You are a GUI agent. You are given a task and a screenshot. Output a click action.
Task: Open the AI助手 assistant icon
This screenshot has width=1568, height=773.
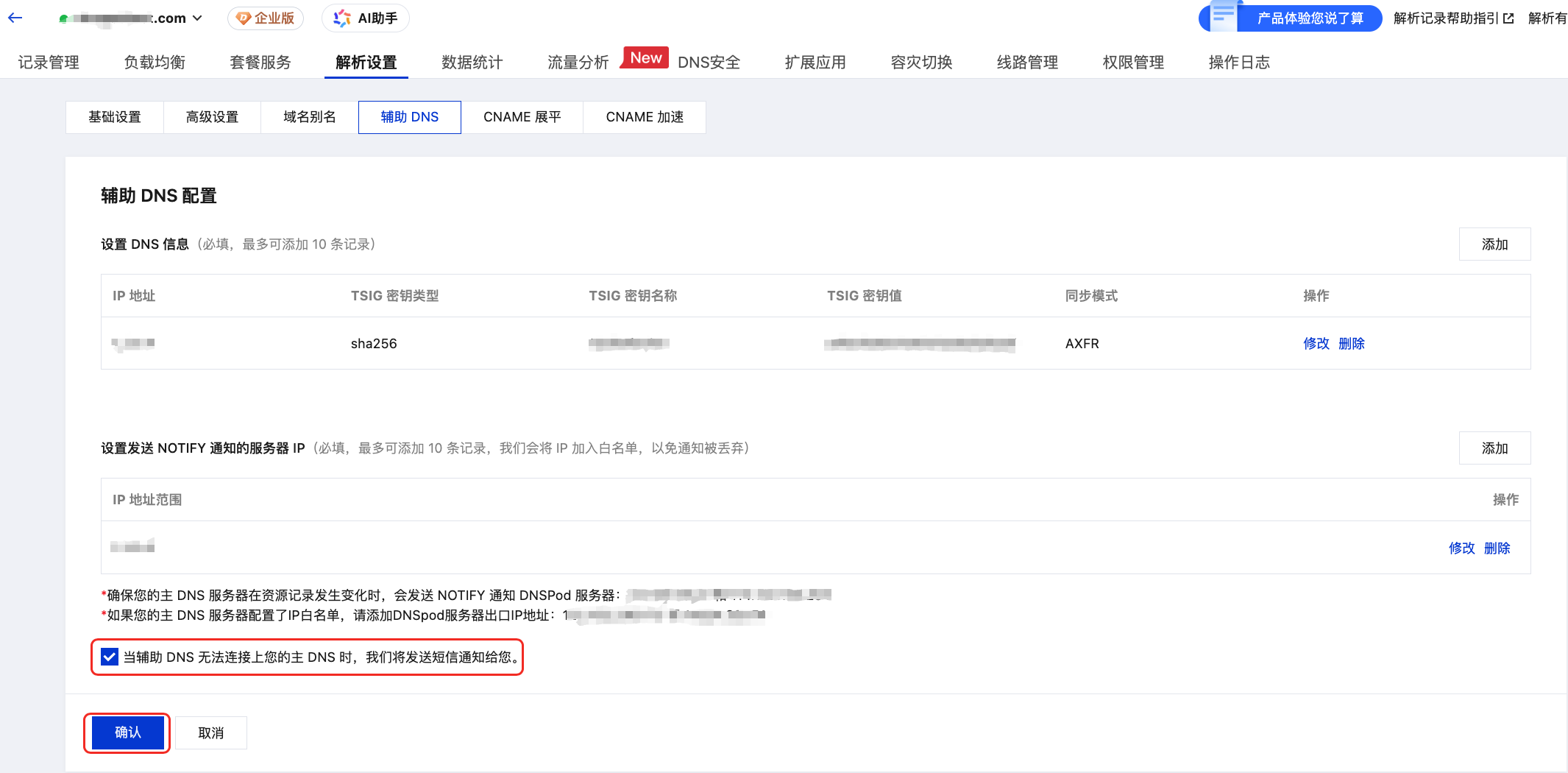342,18
